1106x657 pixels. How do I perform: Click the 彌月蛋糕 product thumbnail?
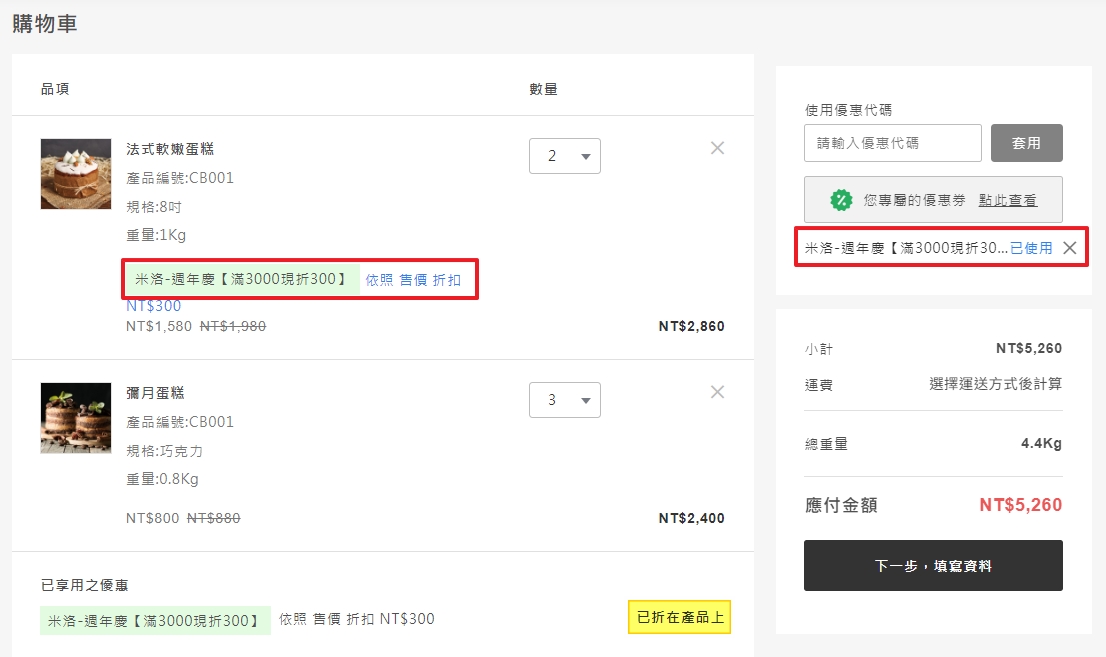click(75, 418)
